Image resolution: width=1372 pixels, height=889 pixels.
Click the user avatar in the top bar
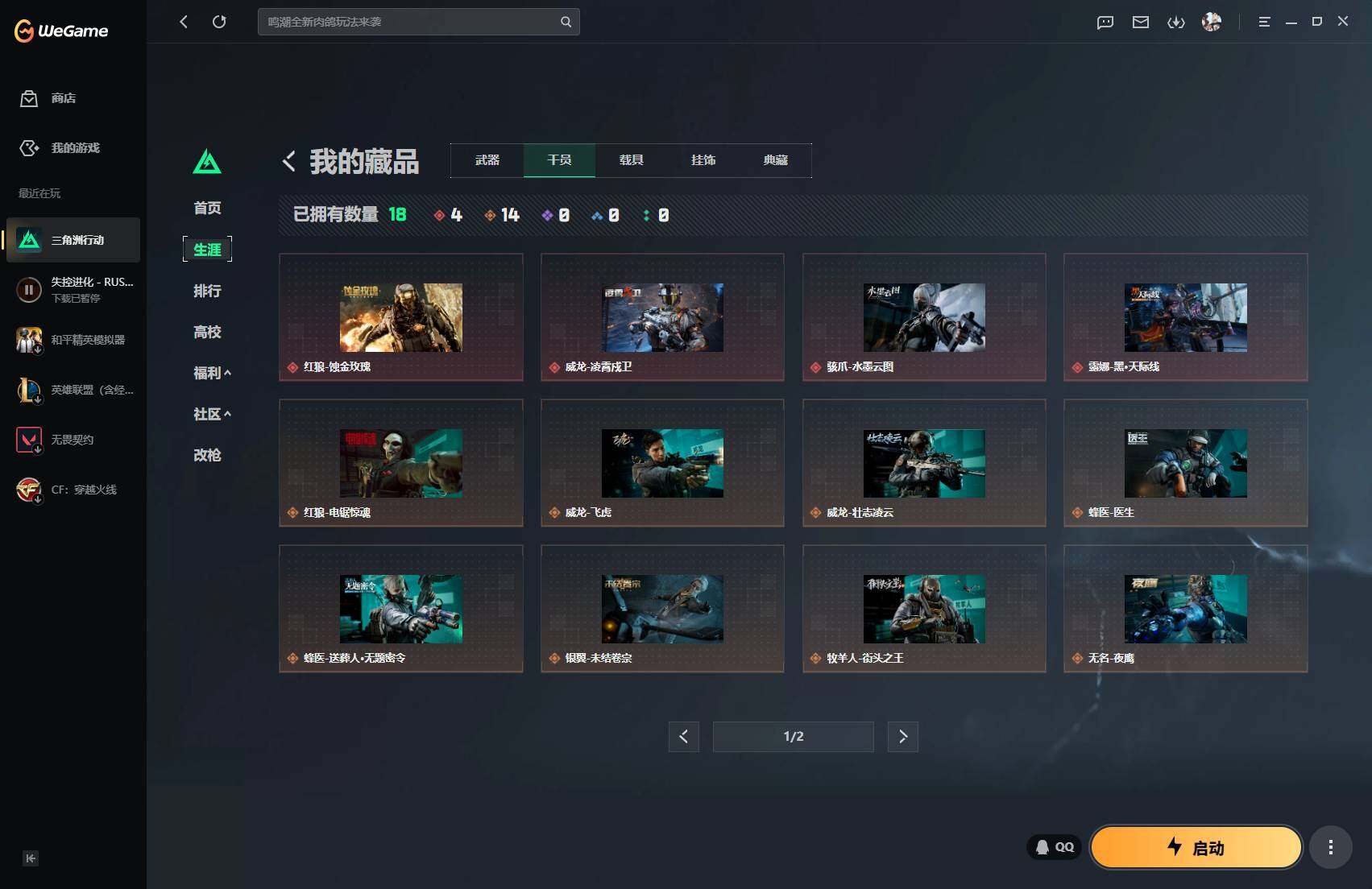coord(1212,22)
